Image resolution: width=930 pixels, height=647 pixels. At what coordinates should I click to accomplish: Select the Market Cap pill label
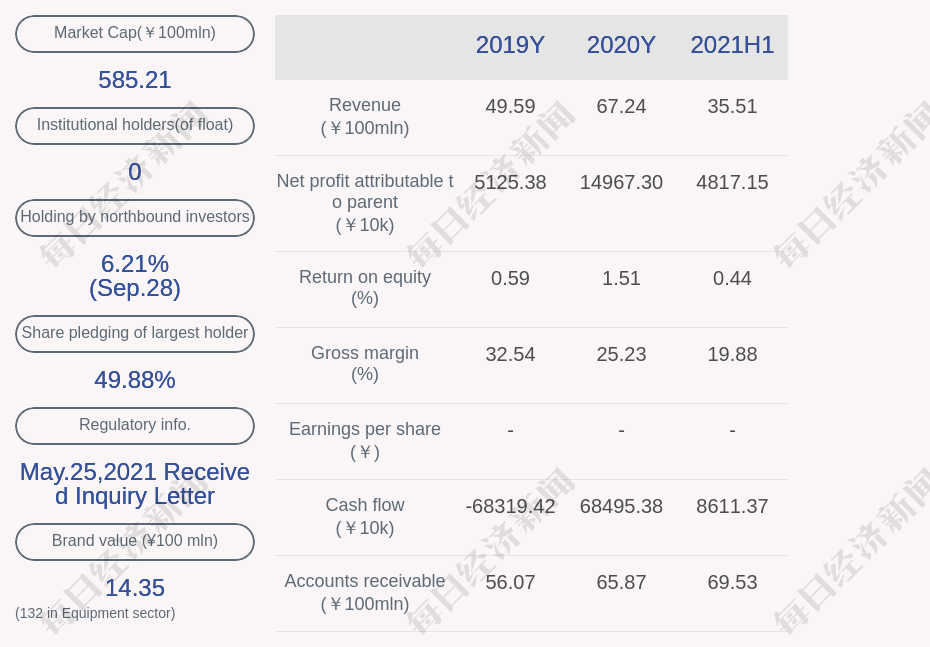click(x=134, y=33)
